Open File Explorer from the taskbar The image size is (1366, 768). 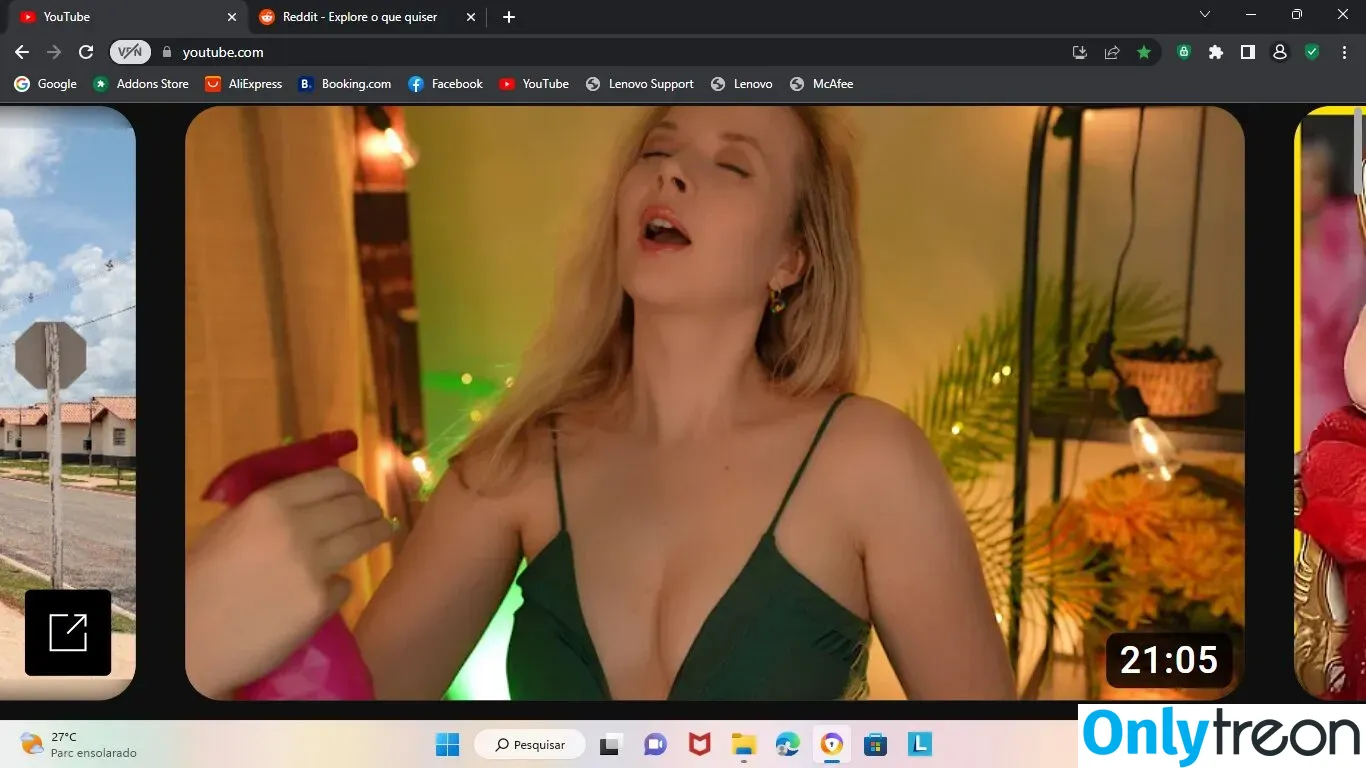click(x=744, y=744)
